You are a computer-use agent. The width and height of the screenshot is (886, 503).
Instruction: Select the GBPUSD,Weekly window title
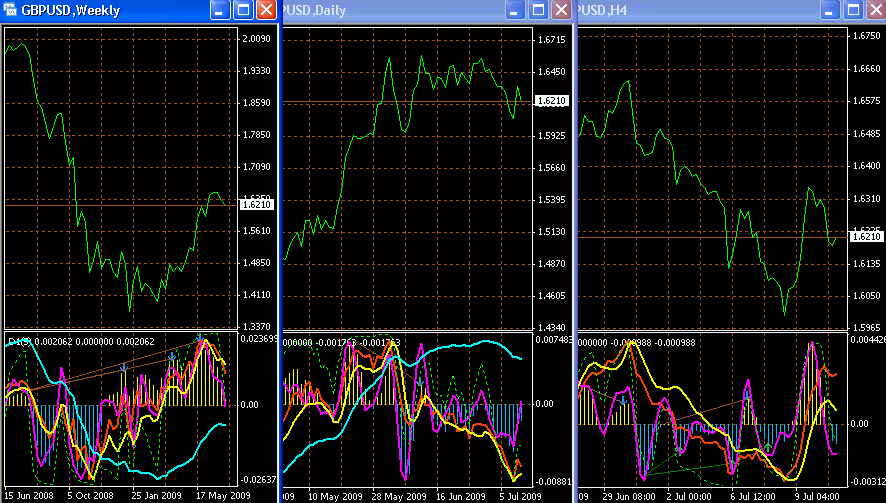coord(71,11)
